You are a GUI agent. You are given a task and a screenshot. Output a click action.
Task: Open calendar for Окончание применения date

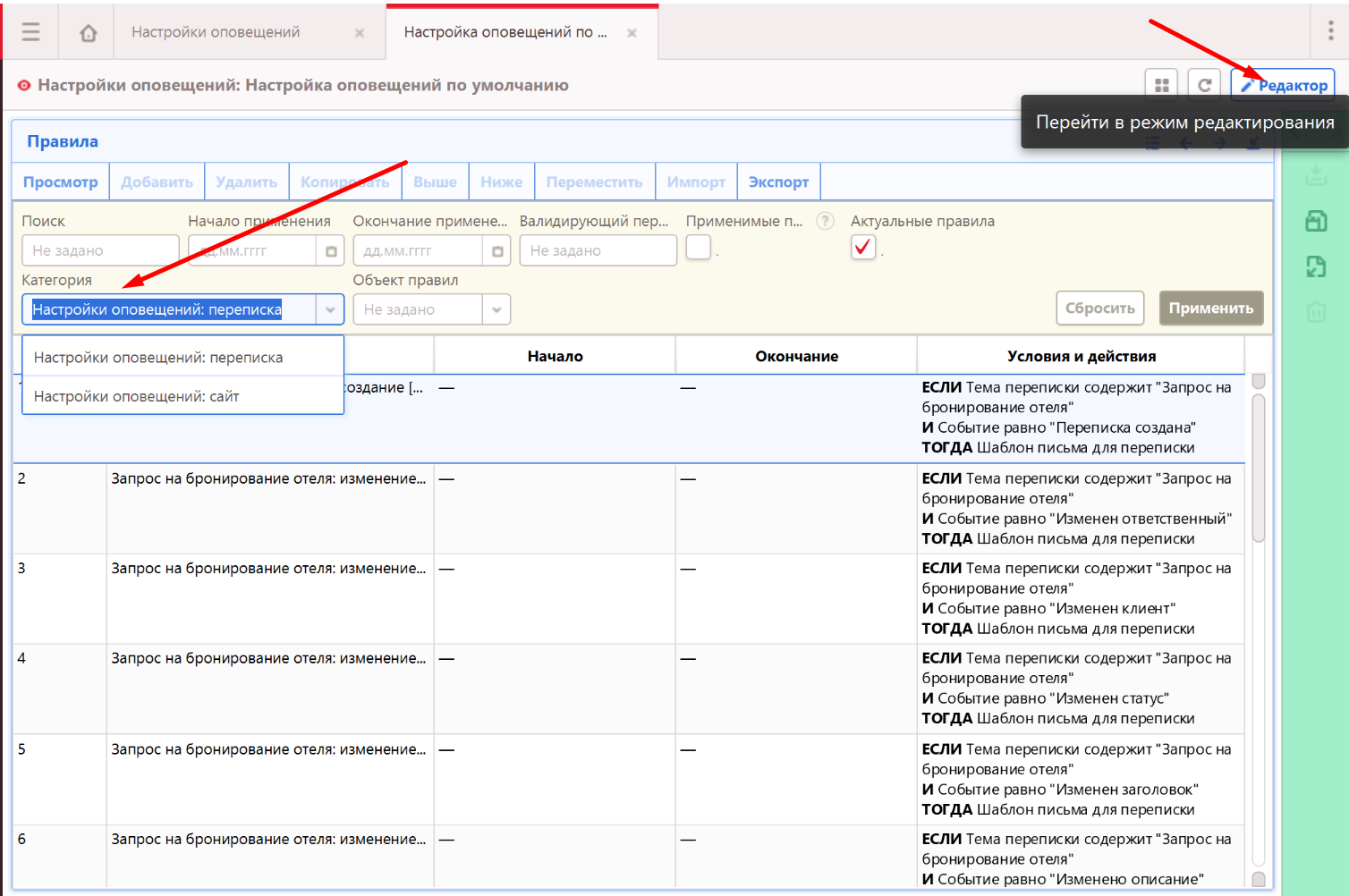point(496,251)
